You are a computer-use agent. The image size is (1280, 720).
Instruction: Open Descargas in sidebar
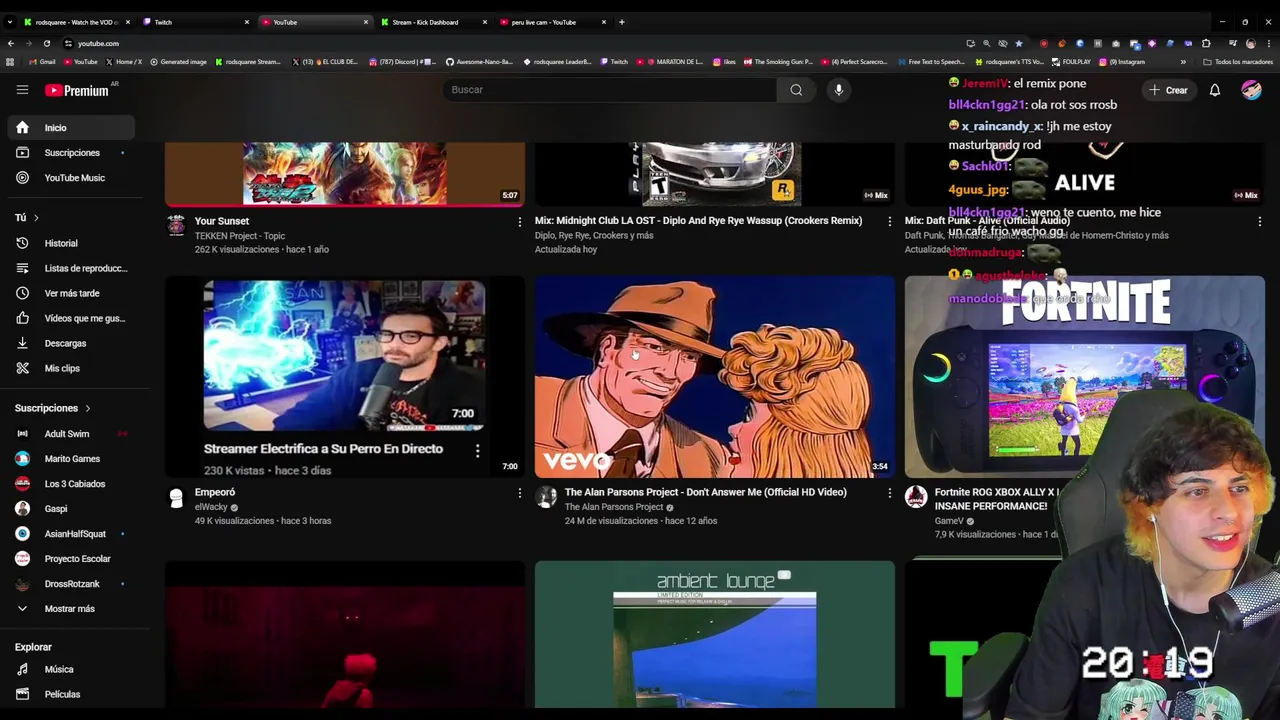[69, 343]
